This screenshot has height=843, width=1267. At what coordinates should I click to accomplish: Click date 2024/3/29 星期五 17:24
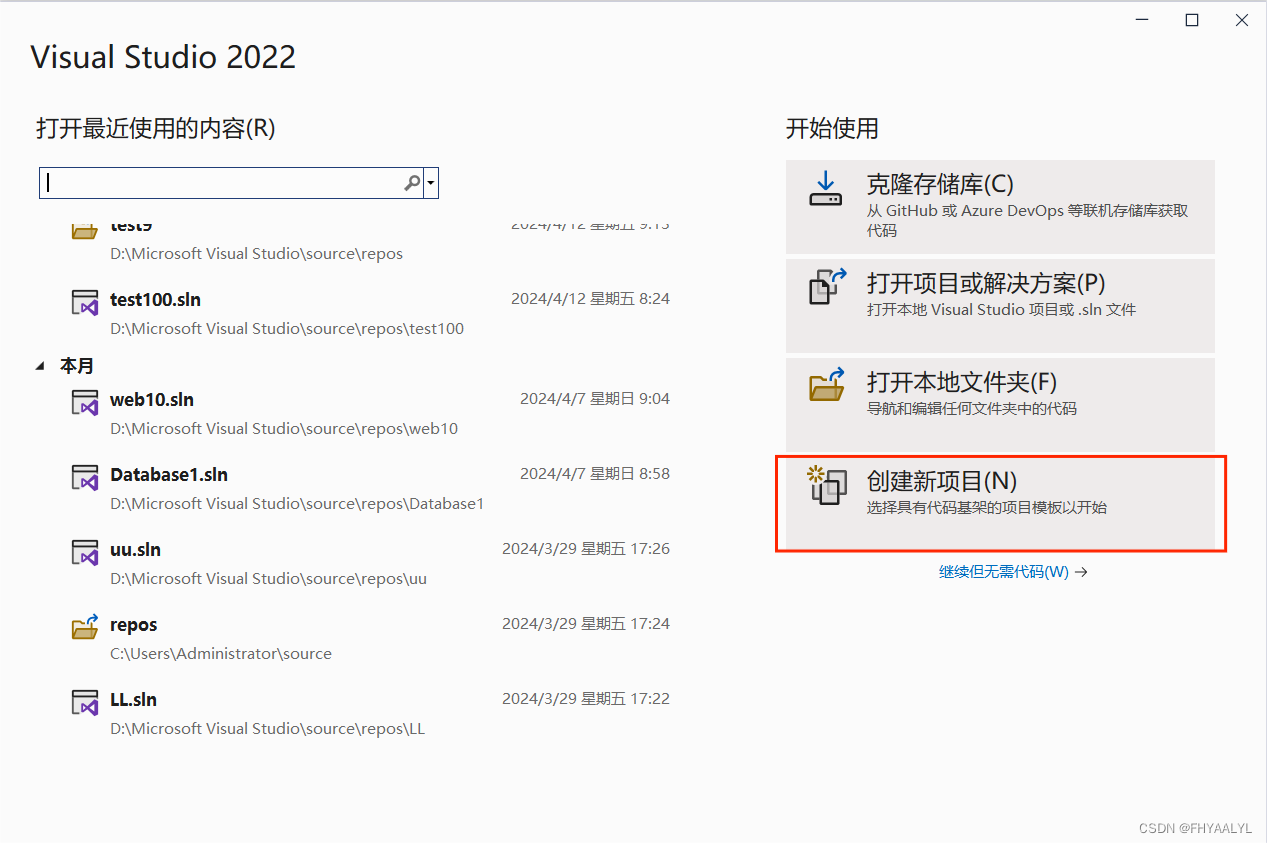point(586,623)
